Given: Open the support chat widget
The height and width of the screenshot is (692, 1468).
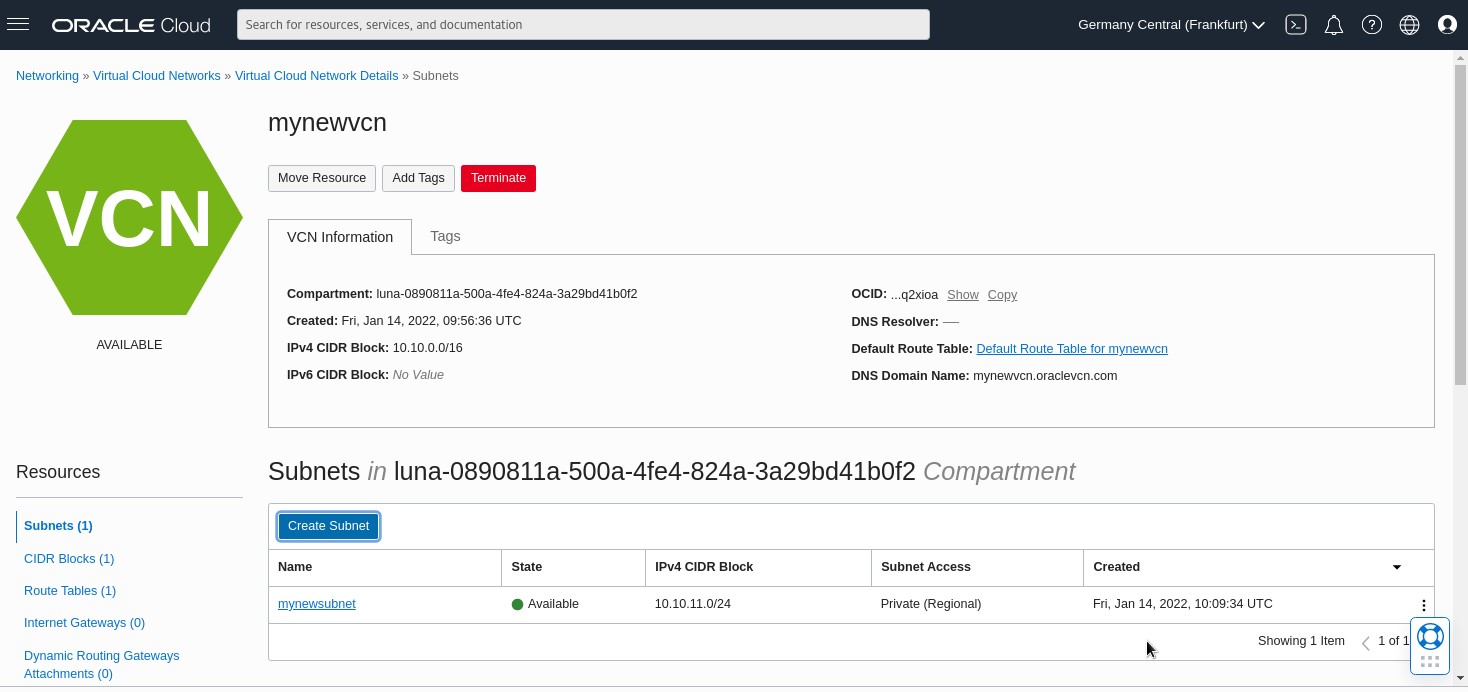Looking at the screenshot, I should click(x=1430, y=636).
